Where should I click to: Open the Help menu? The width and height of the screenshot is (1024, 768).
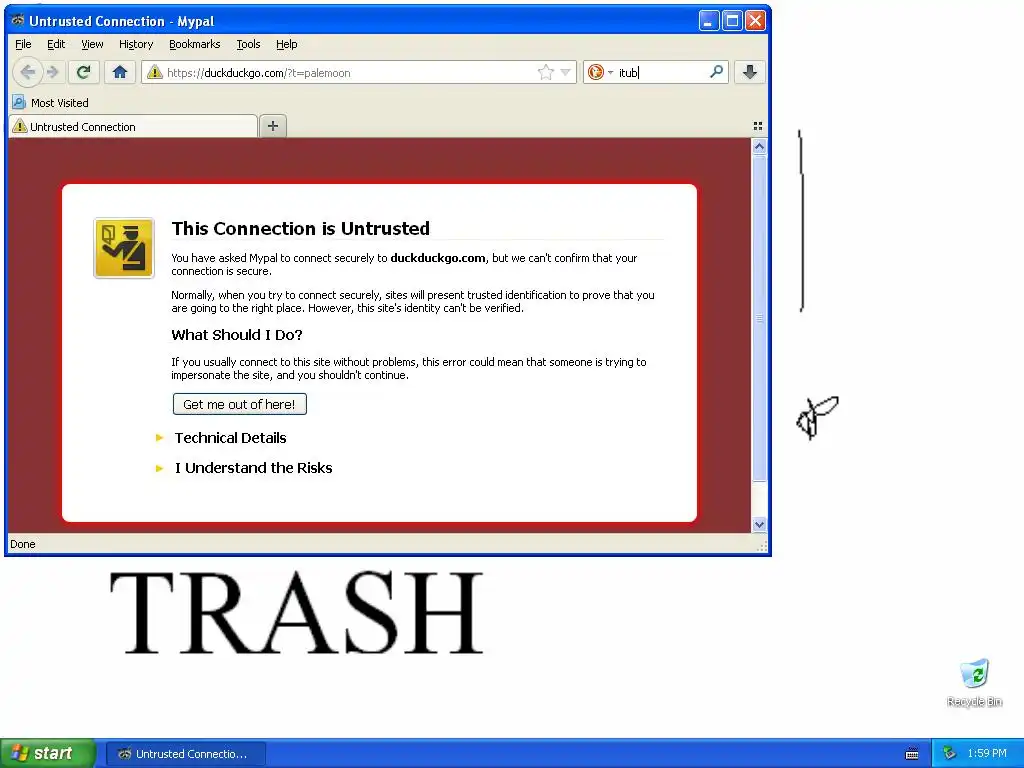287,44
